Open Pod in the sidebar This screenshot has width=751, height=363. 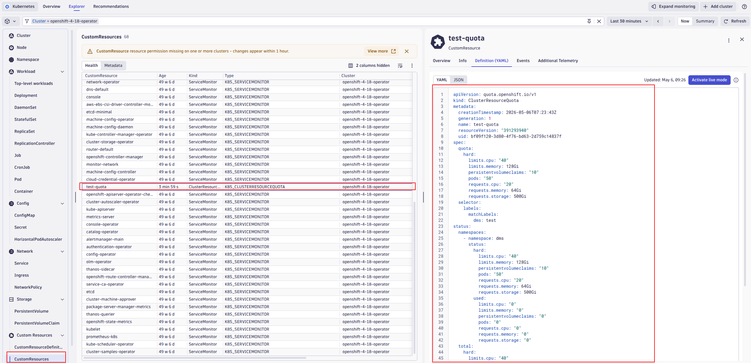(x=18, y=180)
